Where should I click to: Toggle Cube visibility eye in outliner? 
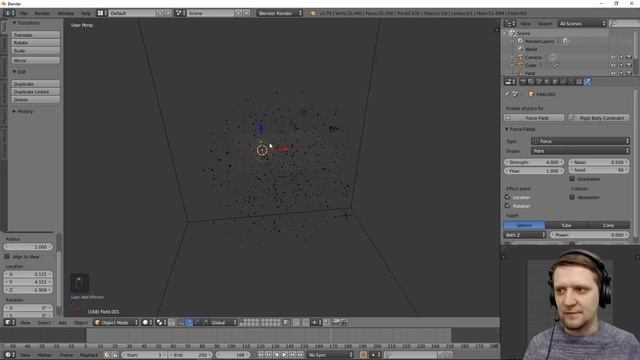click(613, 65)
